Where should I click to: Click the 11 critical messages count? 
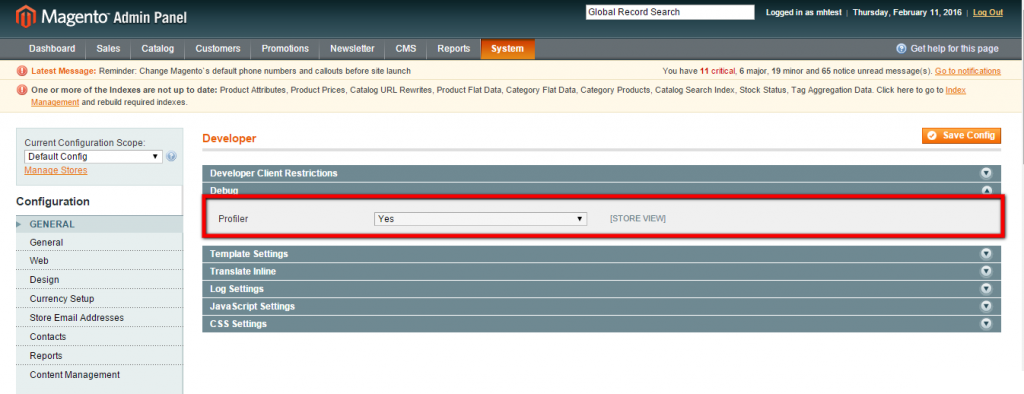[717, 71]
